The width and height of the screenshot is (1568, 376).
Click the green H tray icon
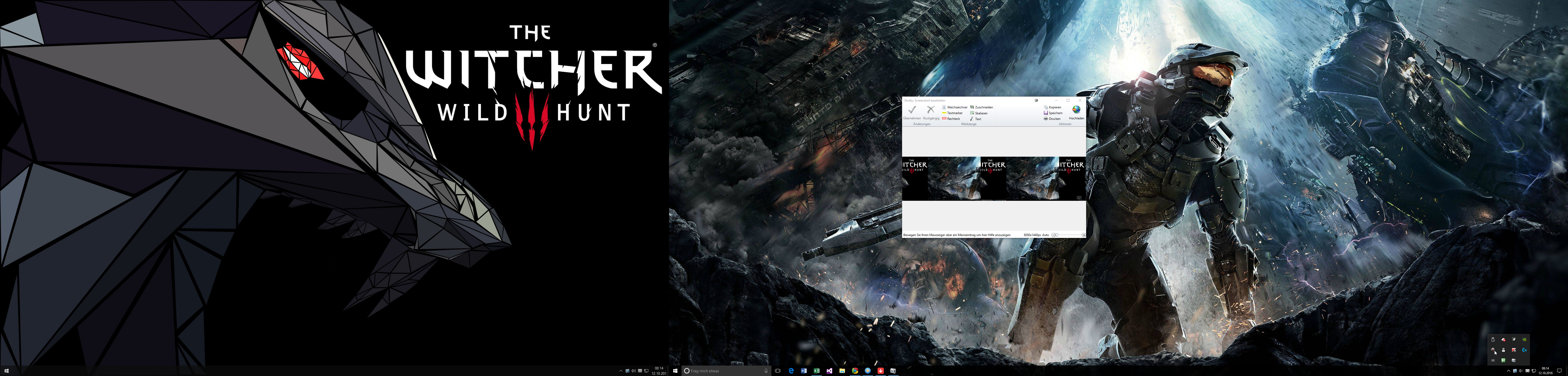(x=1503, y=360)
